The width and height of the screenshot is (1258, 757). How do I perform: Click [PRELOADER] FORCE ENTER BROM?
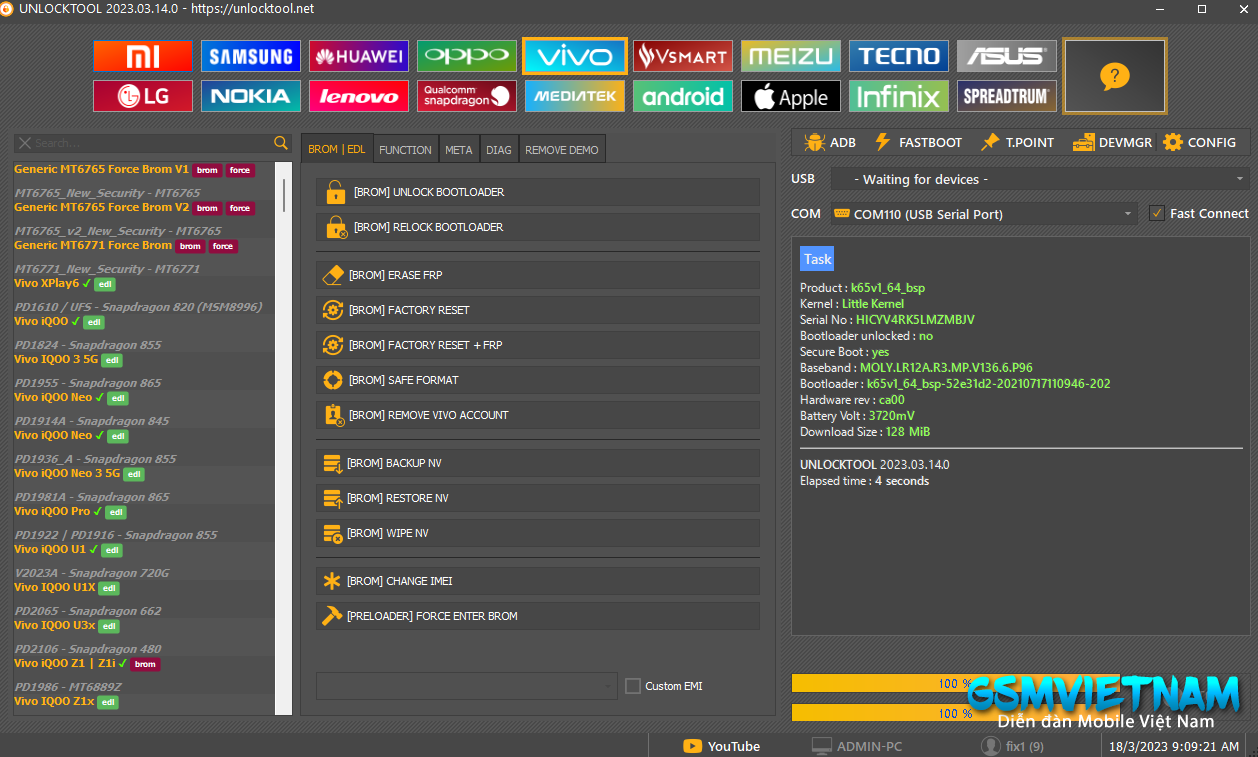[x=538, y=616]
